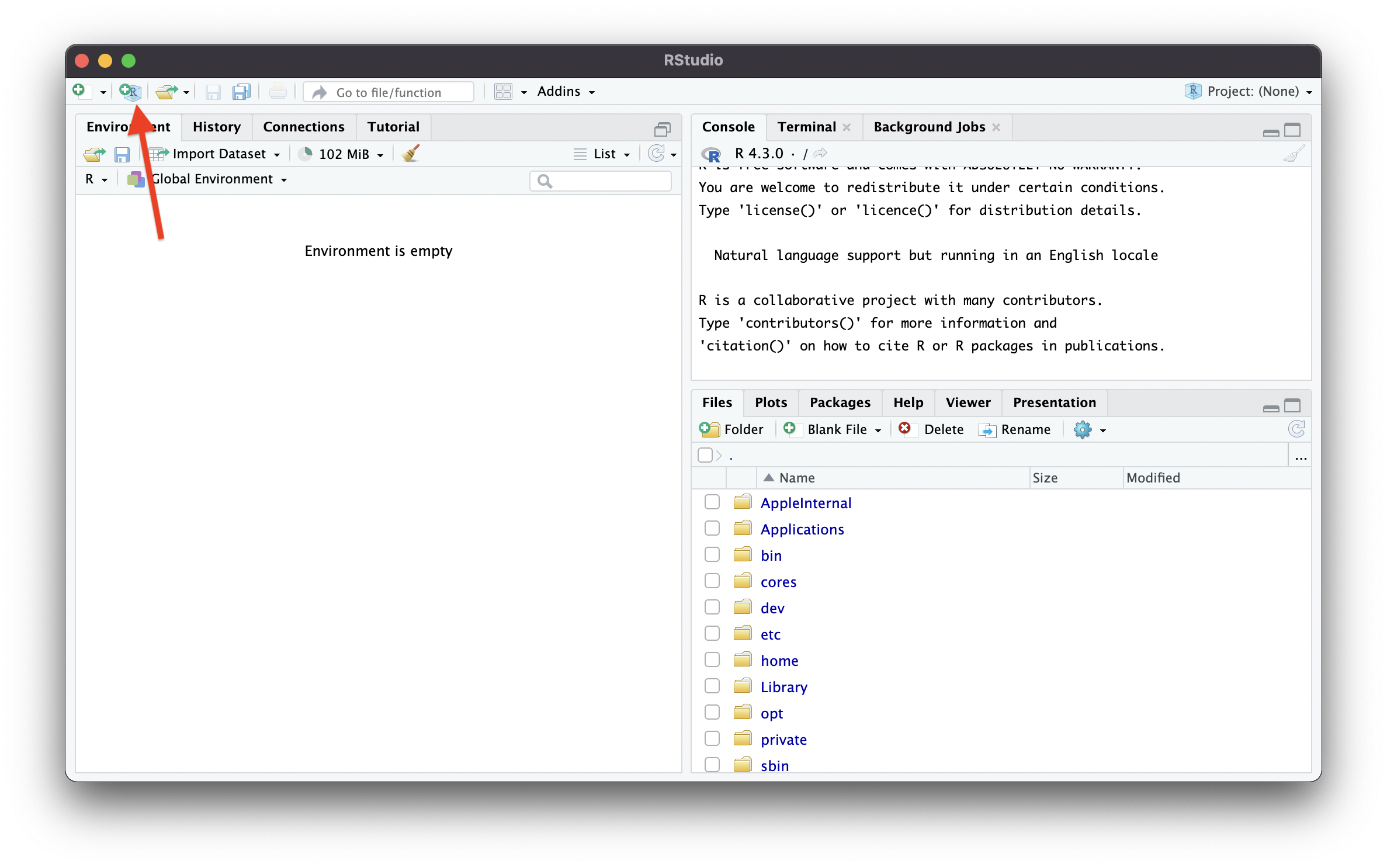
Task: Tick the checkbox next to home folder
Action: coord(712,660)
